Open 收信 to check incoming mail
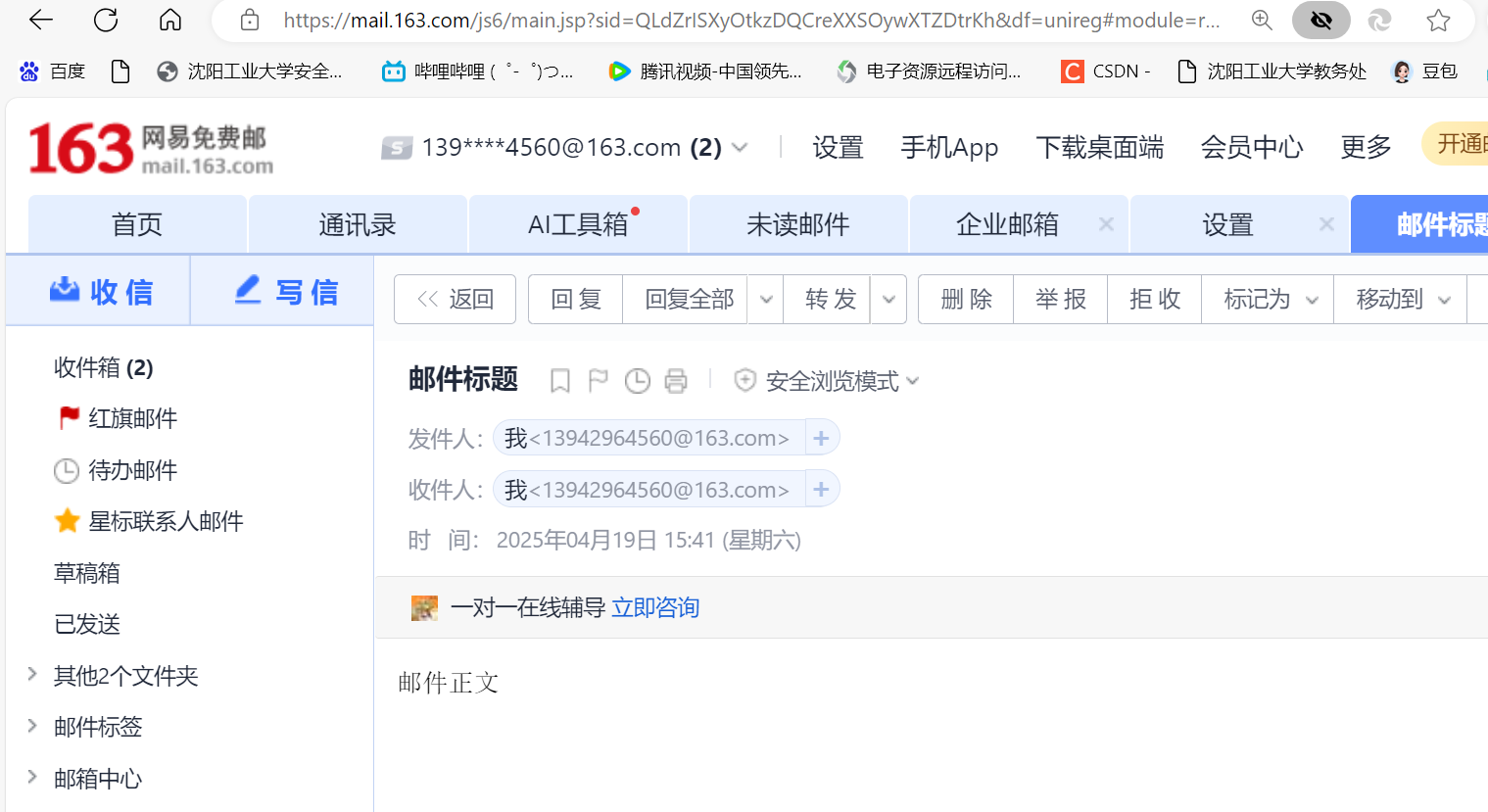Viewport: 1488px width, 812px height. 98,290
